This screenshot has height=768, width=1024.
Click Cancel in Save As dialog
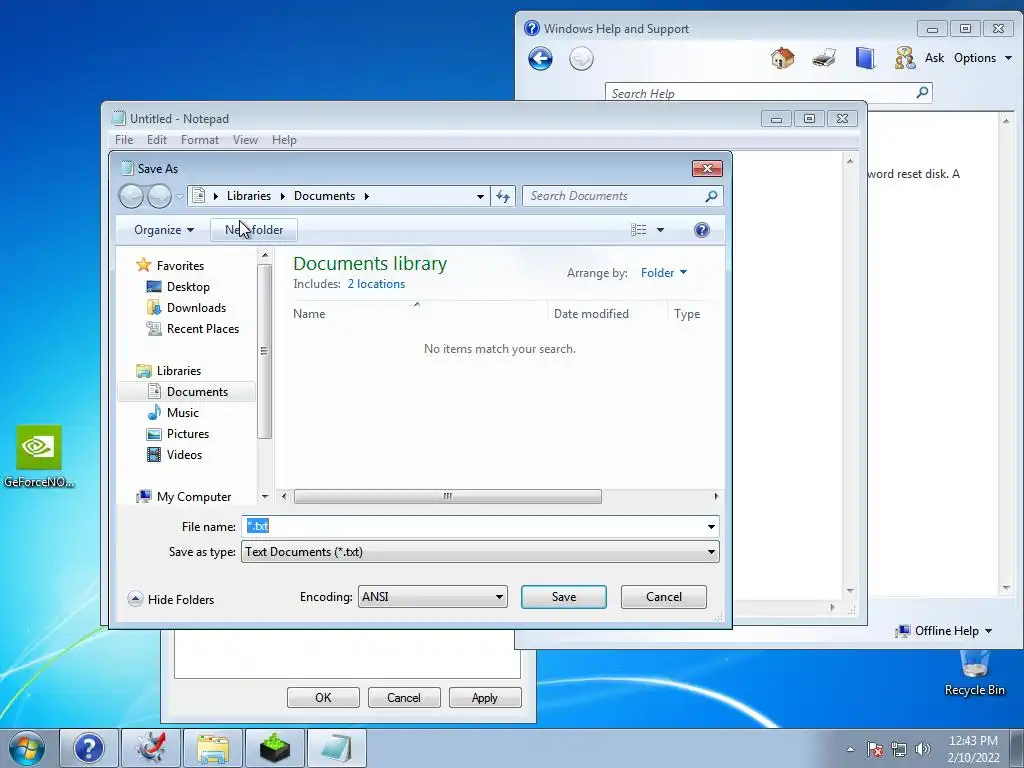[664, 597]
